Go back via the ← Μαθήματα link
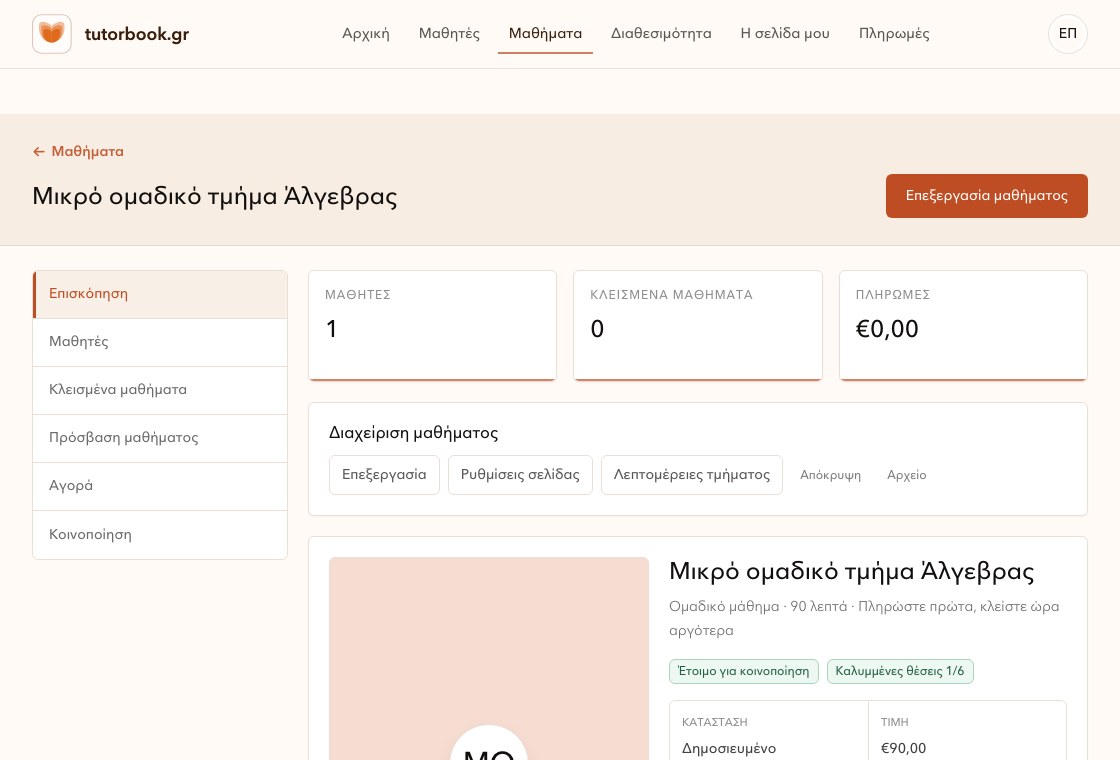This screenshot has height=760, width=1120. (x=78, y=151)
